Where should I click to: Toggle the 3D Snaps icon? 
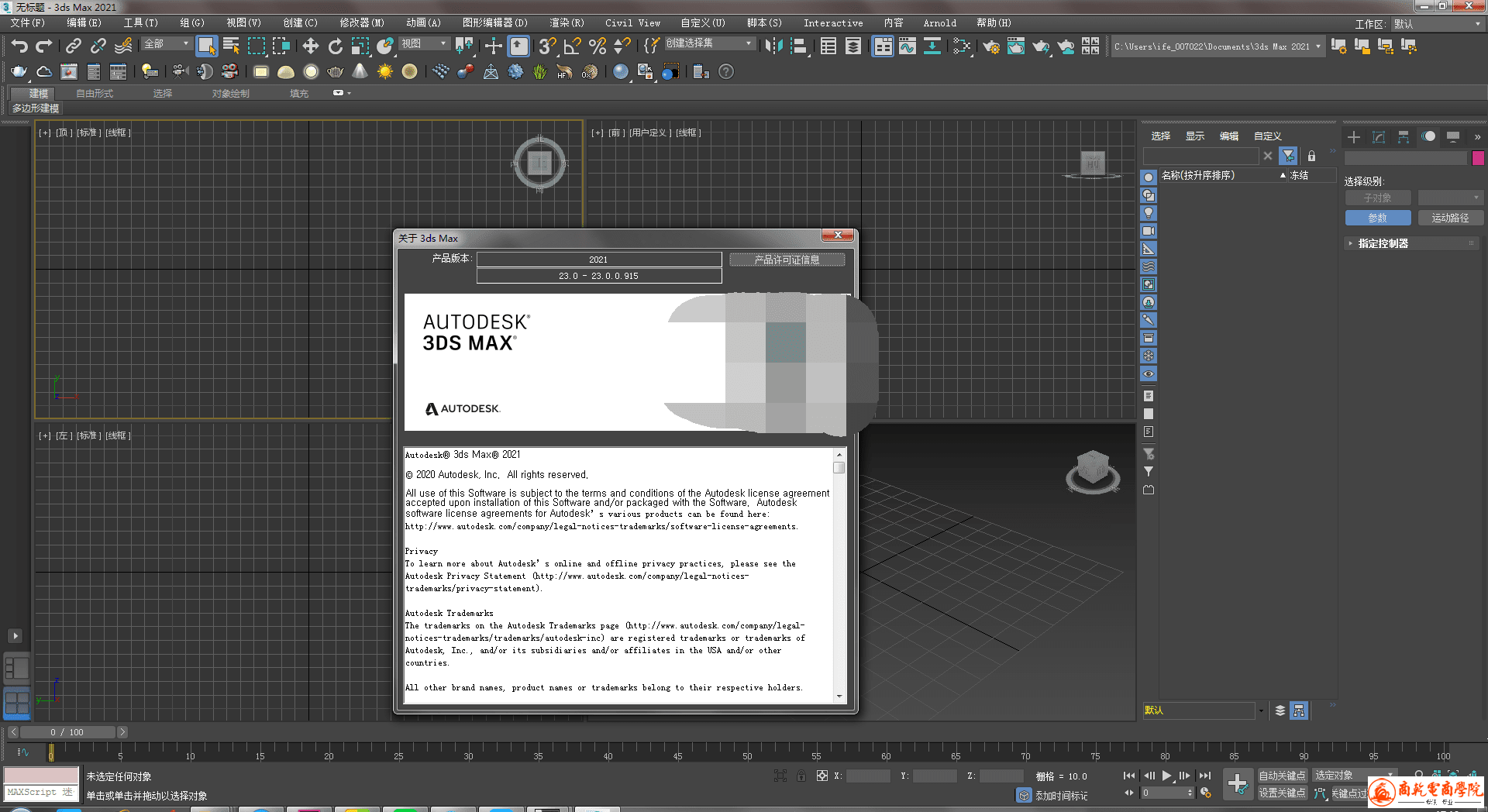point(547,46)
